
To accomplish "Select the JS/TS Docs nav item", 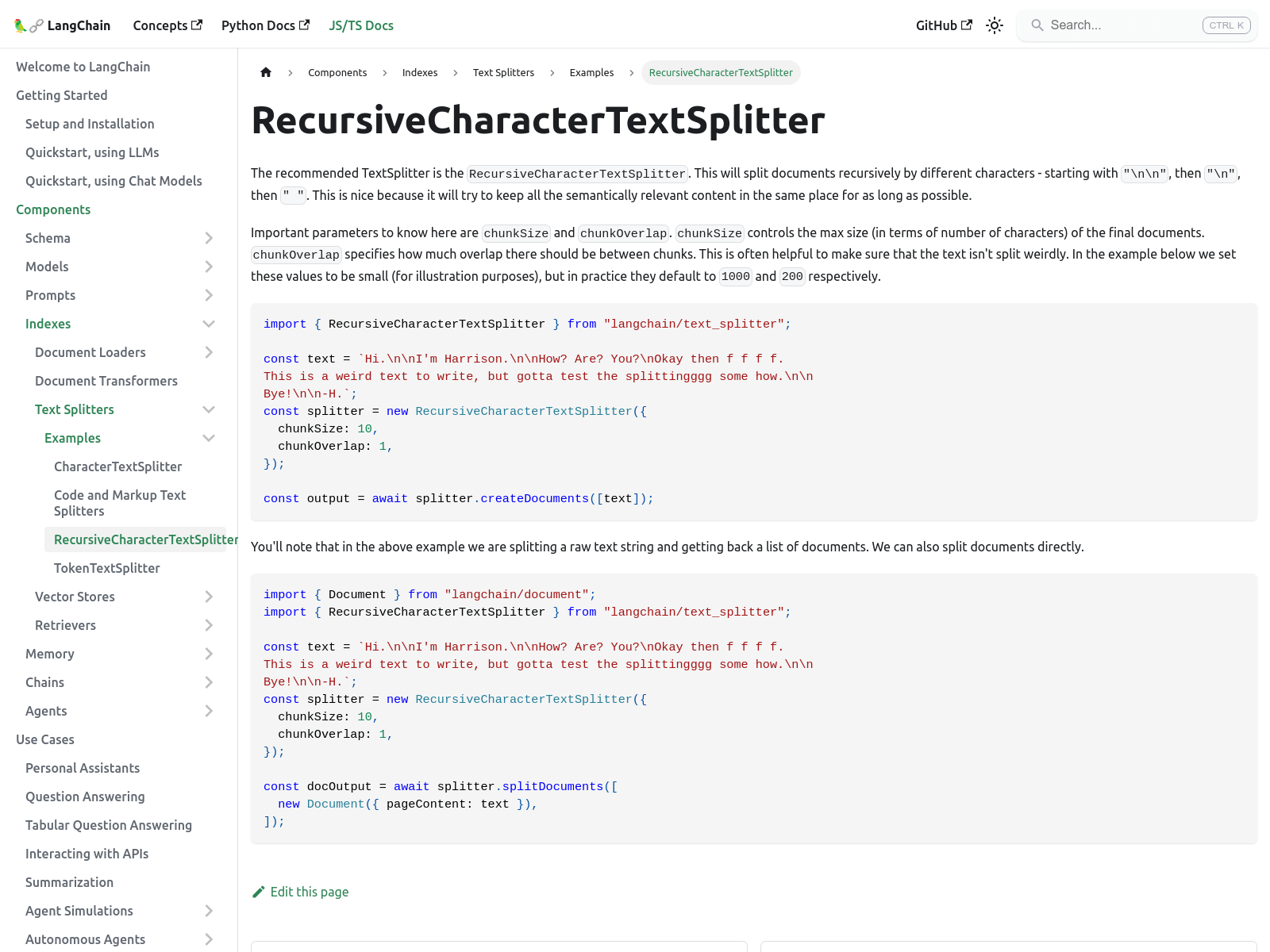I will tap(361, 25).
